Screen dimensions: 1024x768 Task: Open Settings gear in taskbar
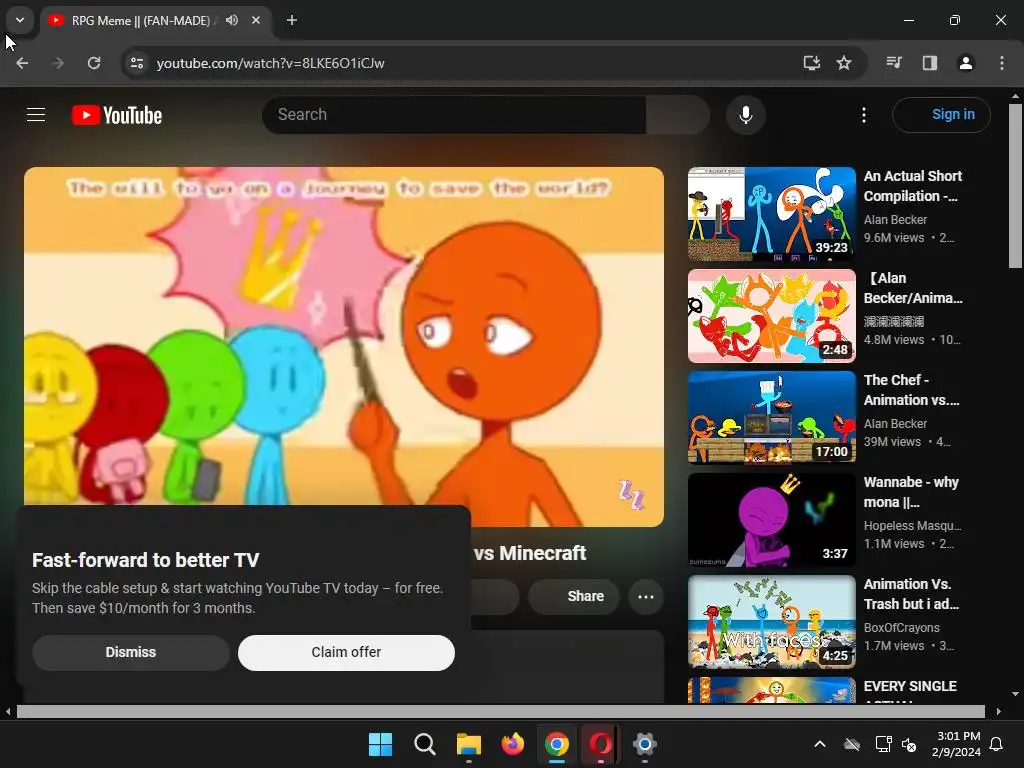[645, 744]
